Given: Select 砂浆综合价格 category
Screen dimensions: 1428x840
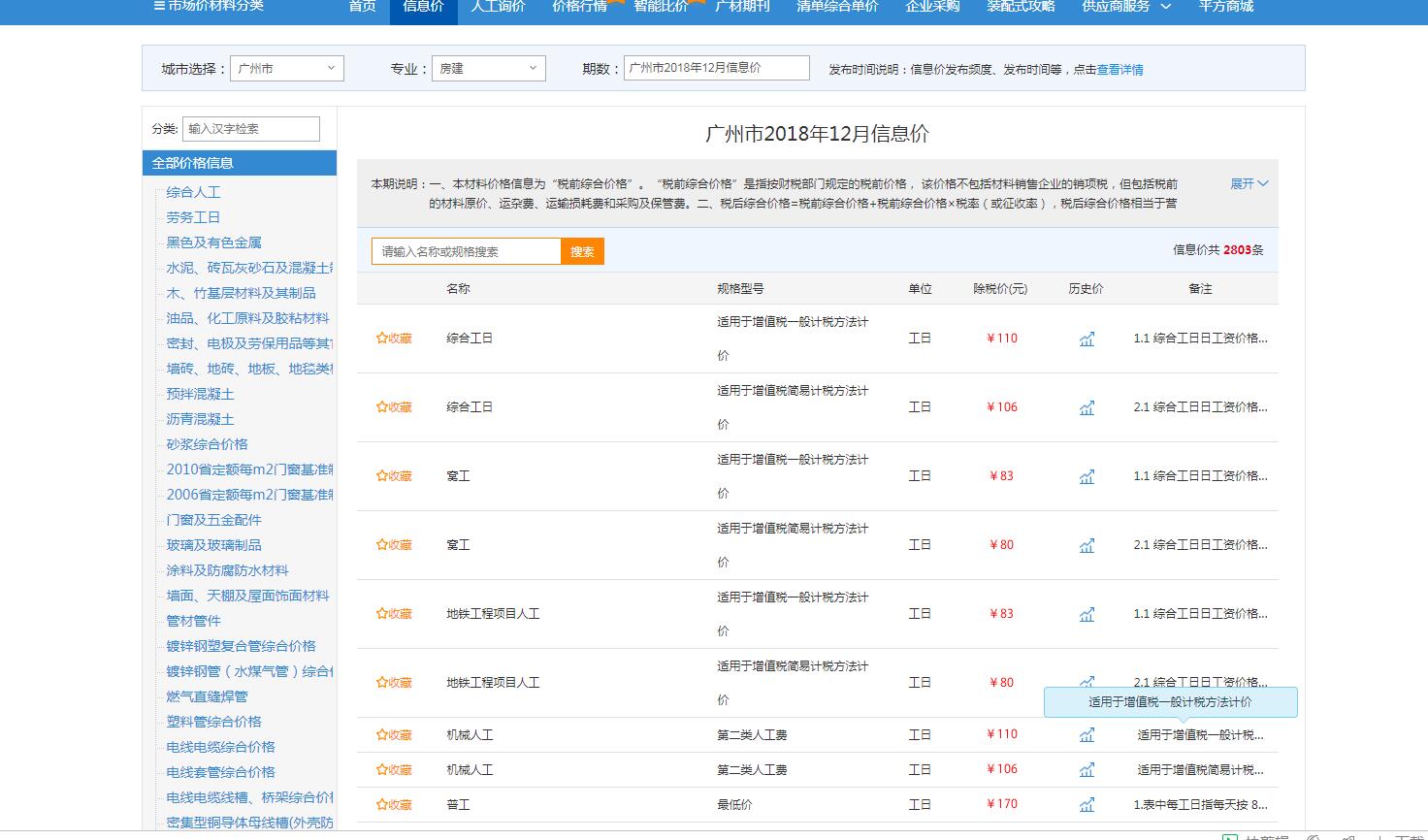Looking at the screenshot, I should (x=207, y=444).
